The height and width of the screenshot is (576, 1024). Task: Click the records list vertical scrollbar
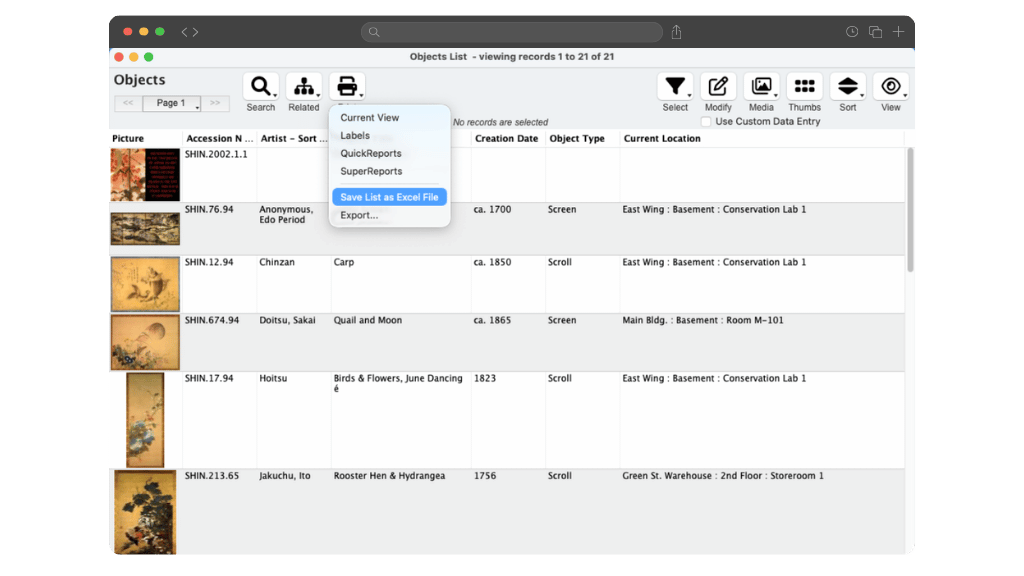[910, 210]
